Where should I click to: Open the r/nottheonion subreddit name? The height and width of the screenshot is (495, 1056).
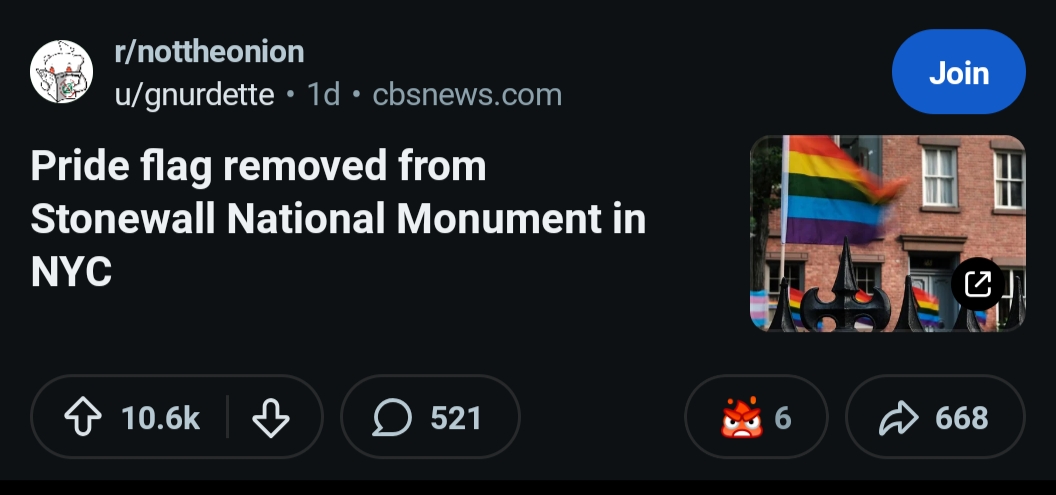[210, 51]
